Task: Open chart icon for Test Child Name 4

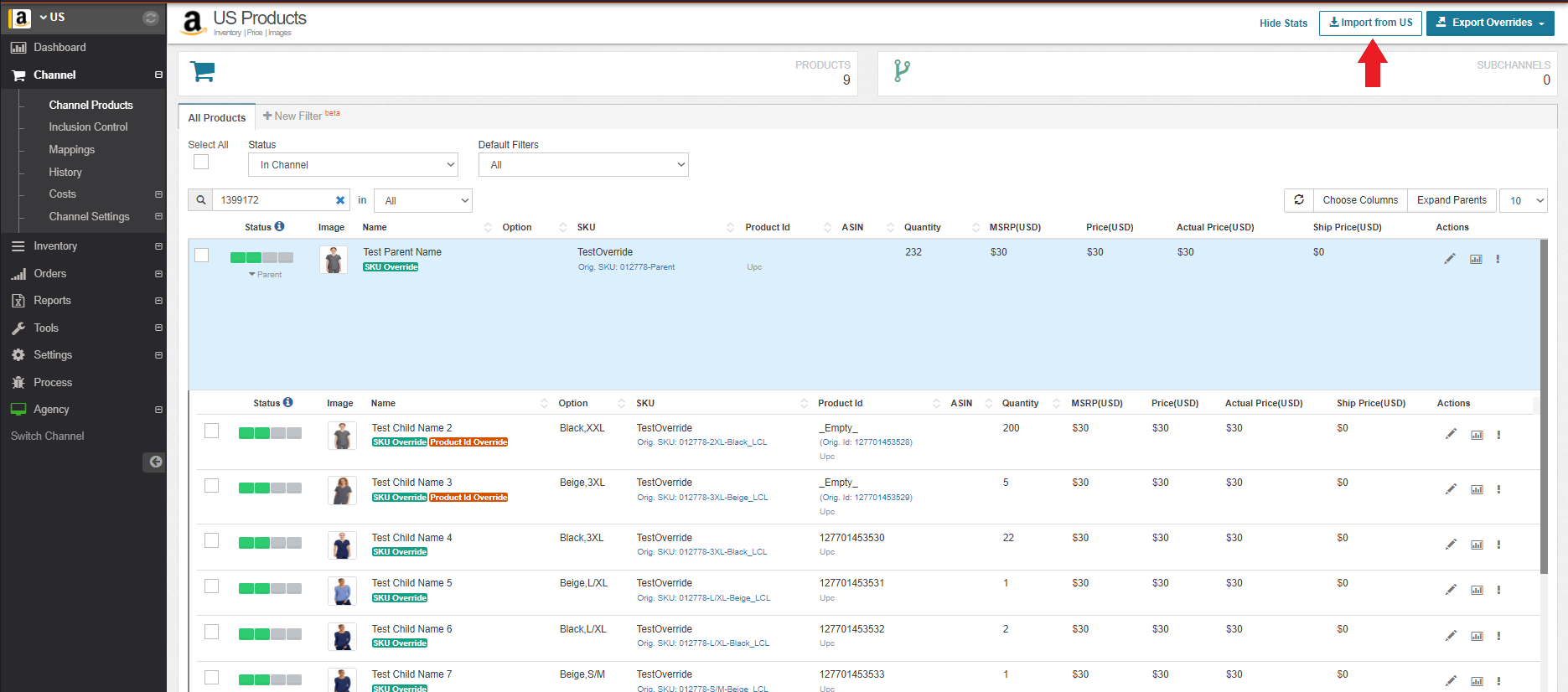Action: [x=1477, y=545]
